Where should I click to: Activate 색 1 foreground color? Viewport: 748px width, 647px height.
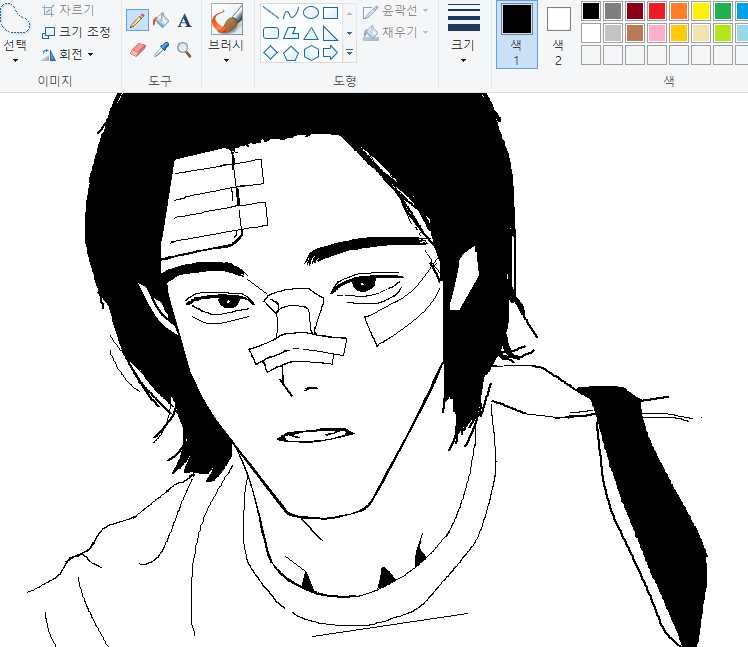517,34
